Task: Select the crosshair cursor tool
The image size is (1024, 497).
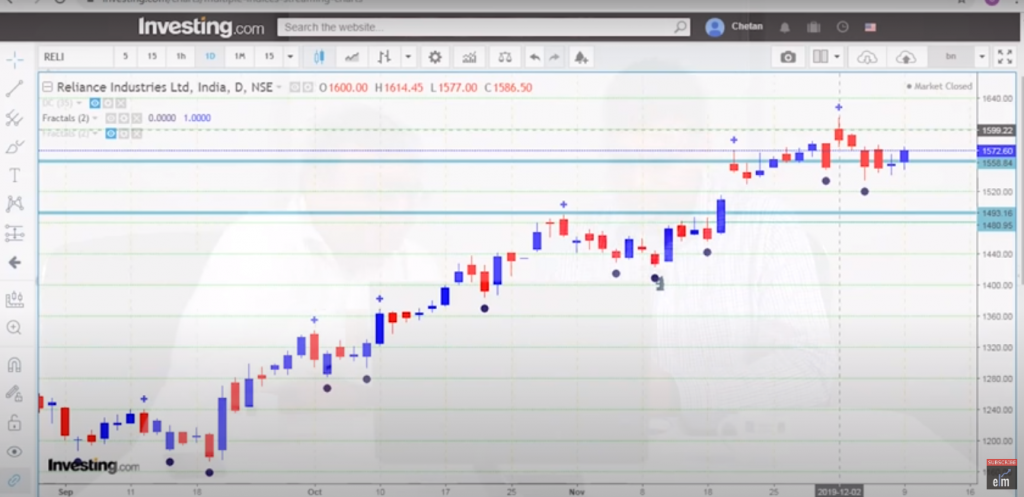Action: [x=14, y=61]
